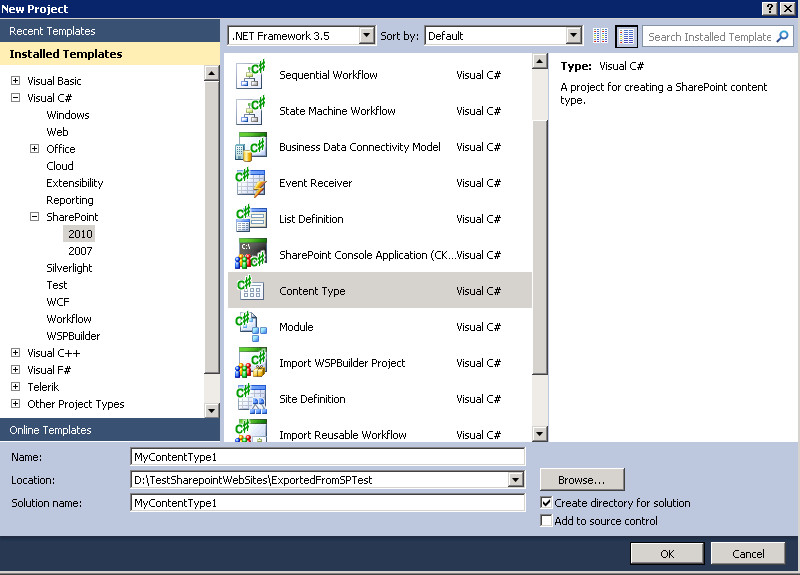Click the template list scroll-down arrow
Screen dimensions: 800x575
(539, 434)
